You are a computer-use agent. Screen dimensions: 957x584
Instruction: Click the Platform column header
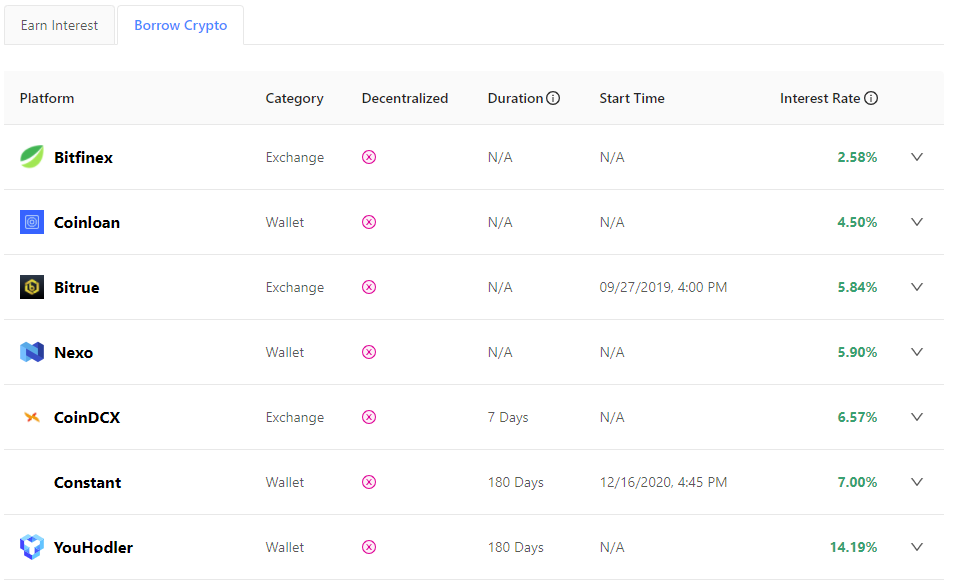click(x=47, y=98)
